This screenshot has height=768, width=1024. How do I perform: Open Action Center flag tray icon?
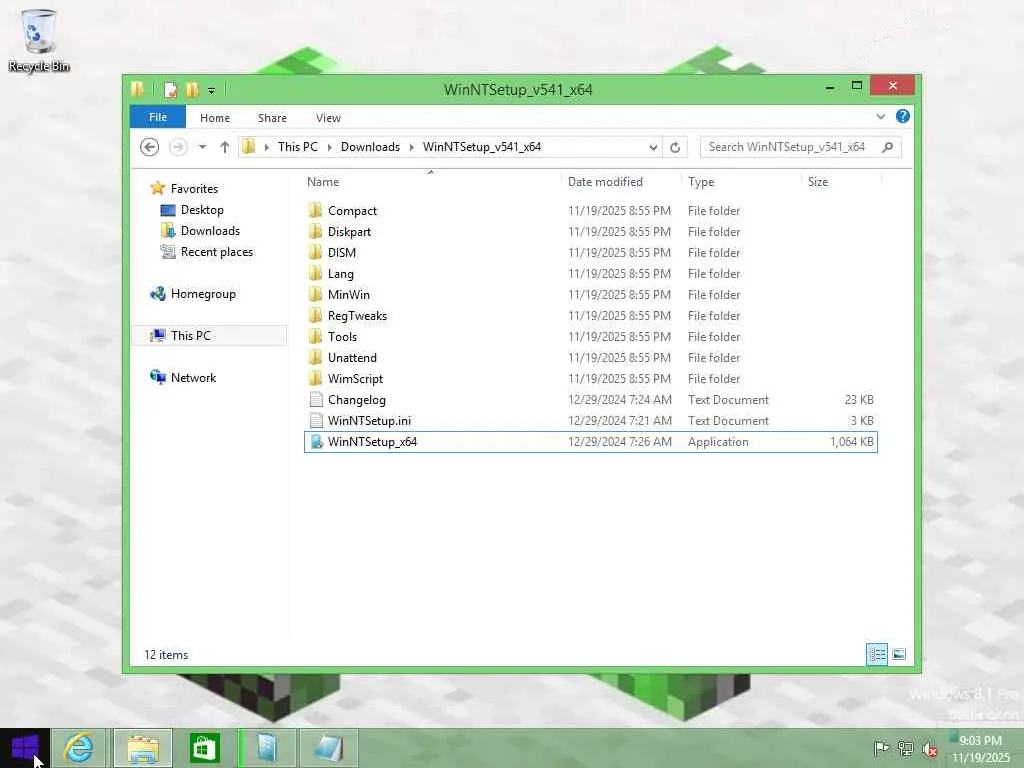(880, 748)
